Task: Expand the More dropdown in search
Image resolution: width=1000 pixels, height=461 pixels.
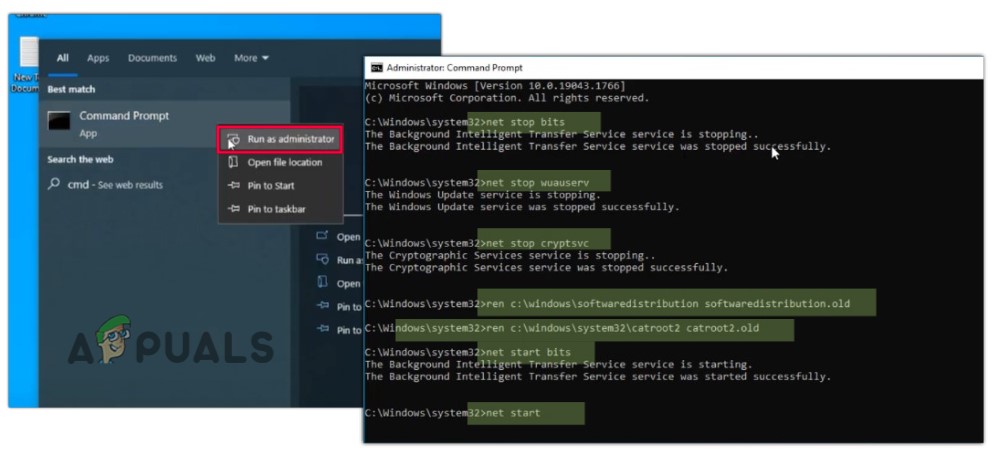Action: 251,58
